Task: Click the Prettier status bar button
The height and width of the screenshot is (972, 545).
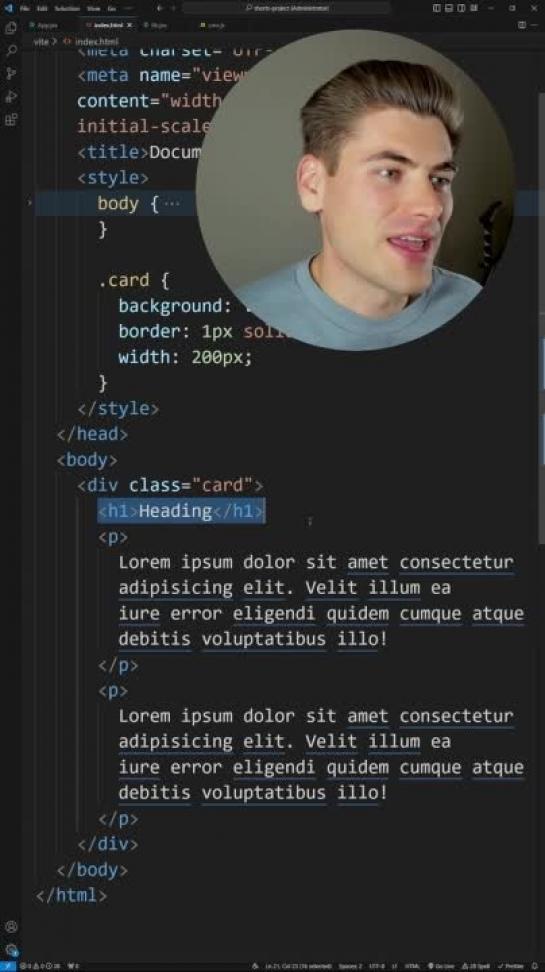Action: coord(510,966)
